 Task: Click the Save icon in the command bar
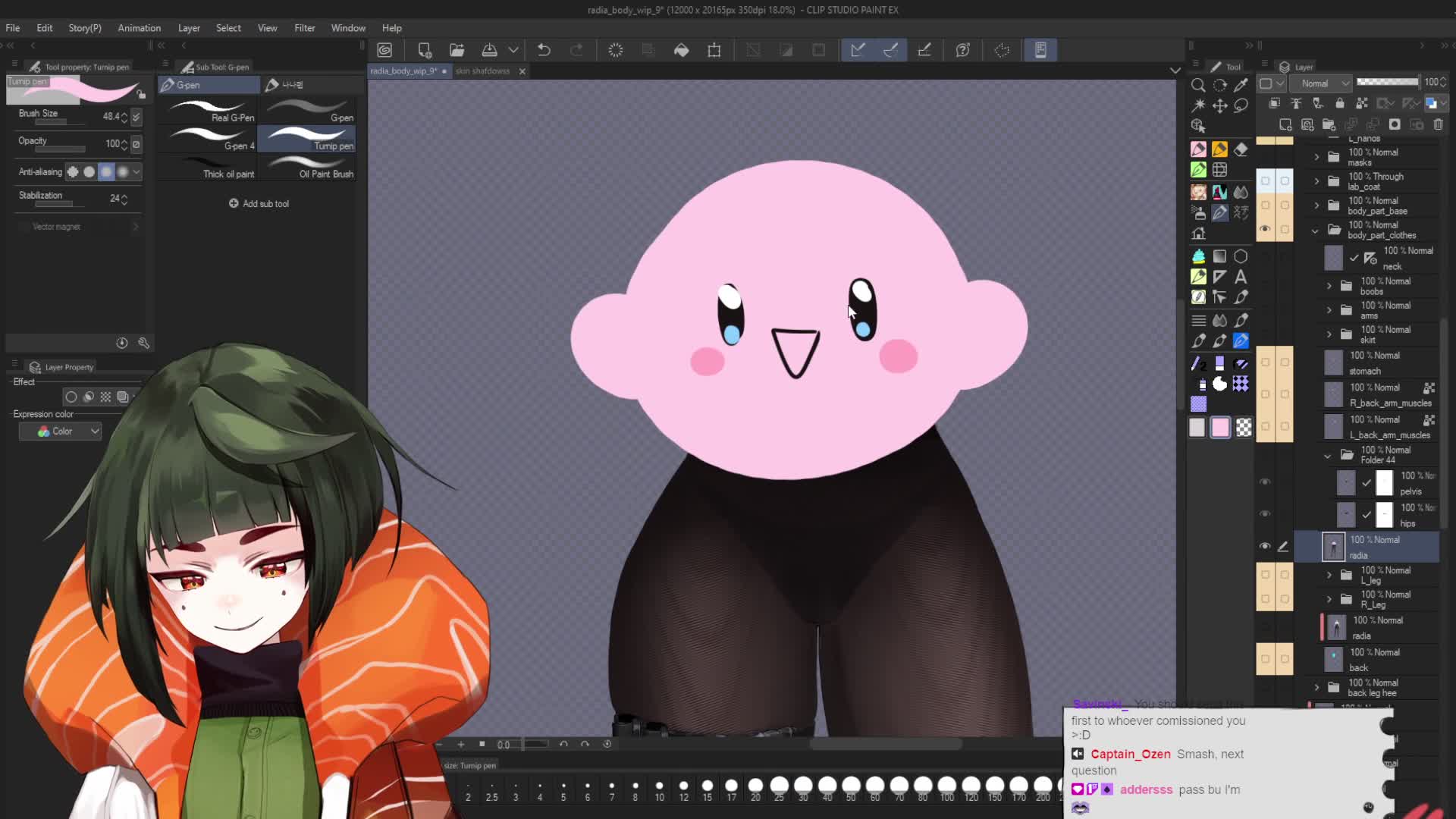pos(489,50)
